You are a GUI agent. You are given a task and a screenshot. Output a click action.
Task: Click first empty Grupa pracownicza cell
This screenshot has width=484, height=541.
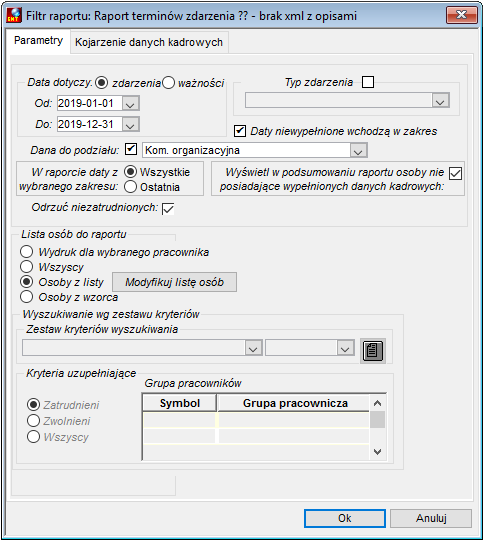point(294,420)
